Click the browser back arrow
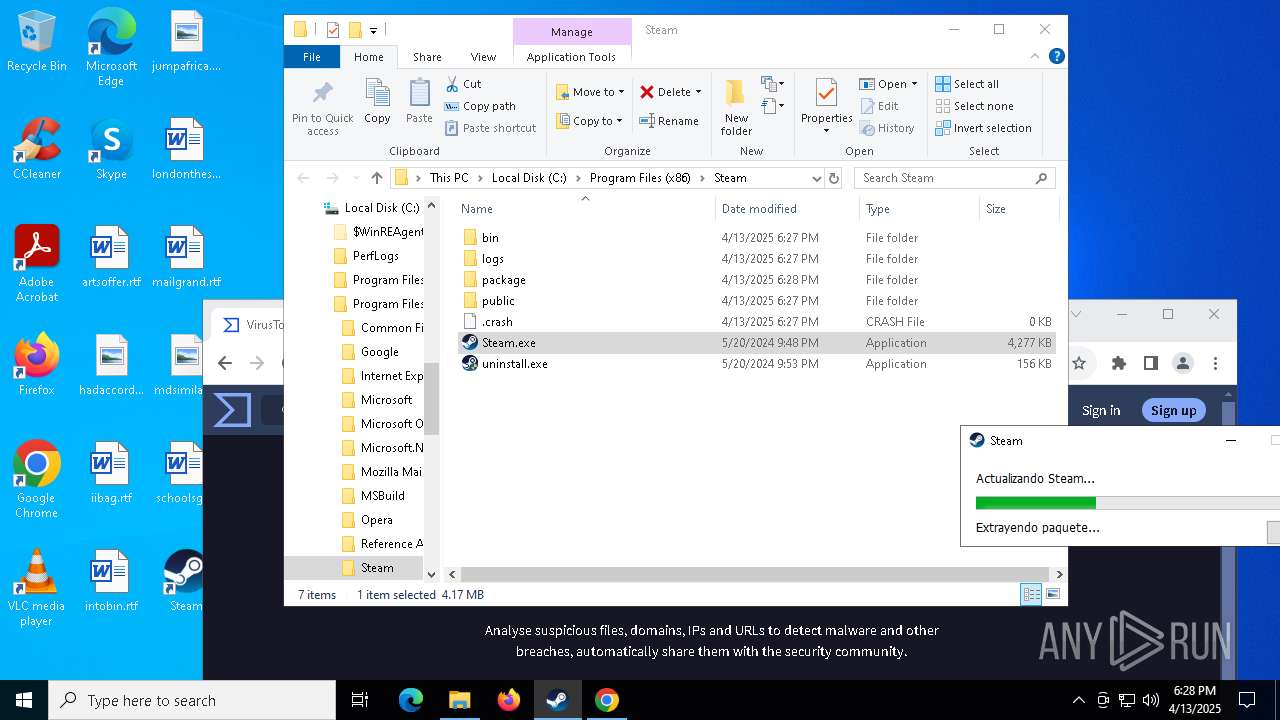Image resolution: width=1280 pixels, height=720 pixels. 225,363
